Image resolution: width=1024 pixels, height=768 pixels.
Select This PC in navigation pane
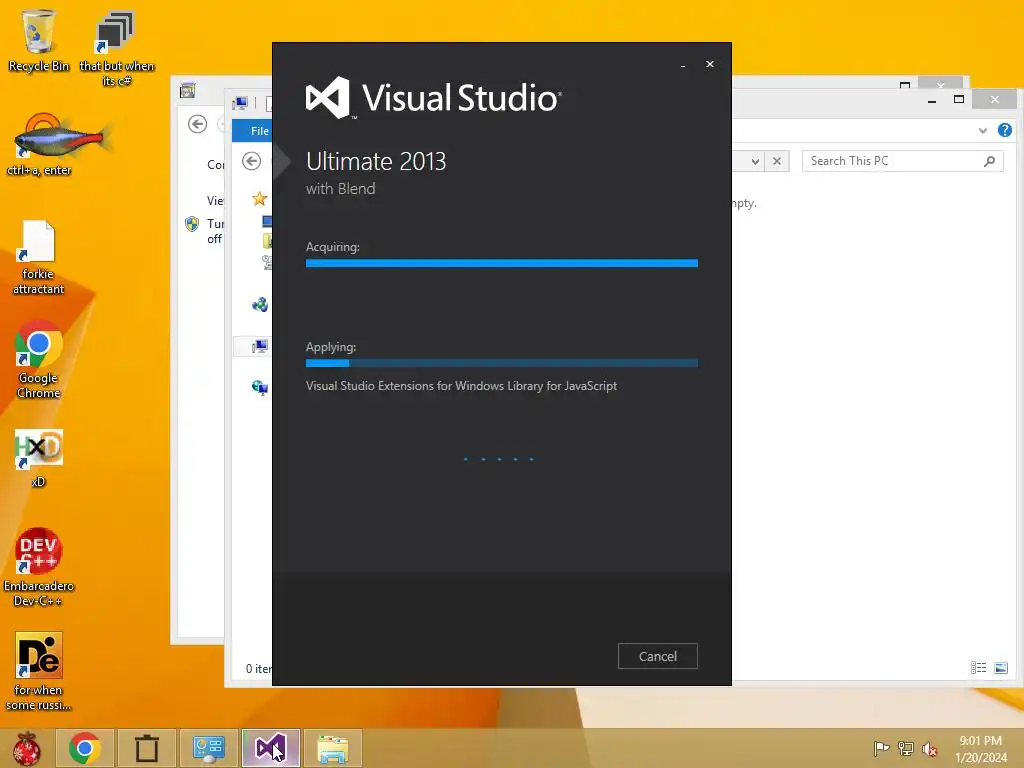pos(260,346)
